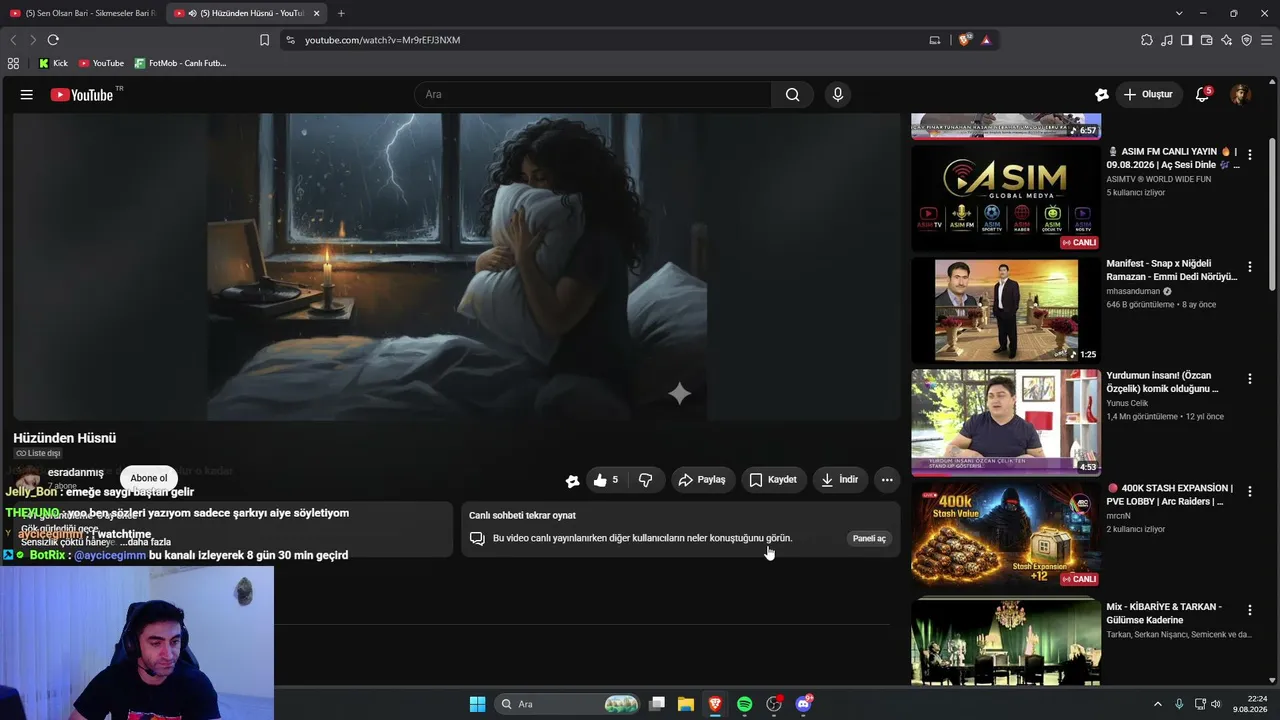Switch to the Sen Olsan Bari tab
Screen dimensions: 1280x720
(x=83, y=13)
